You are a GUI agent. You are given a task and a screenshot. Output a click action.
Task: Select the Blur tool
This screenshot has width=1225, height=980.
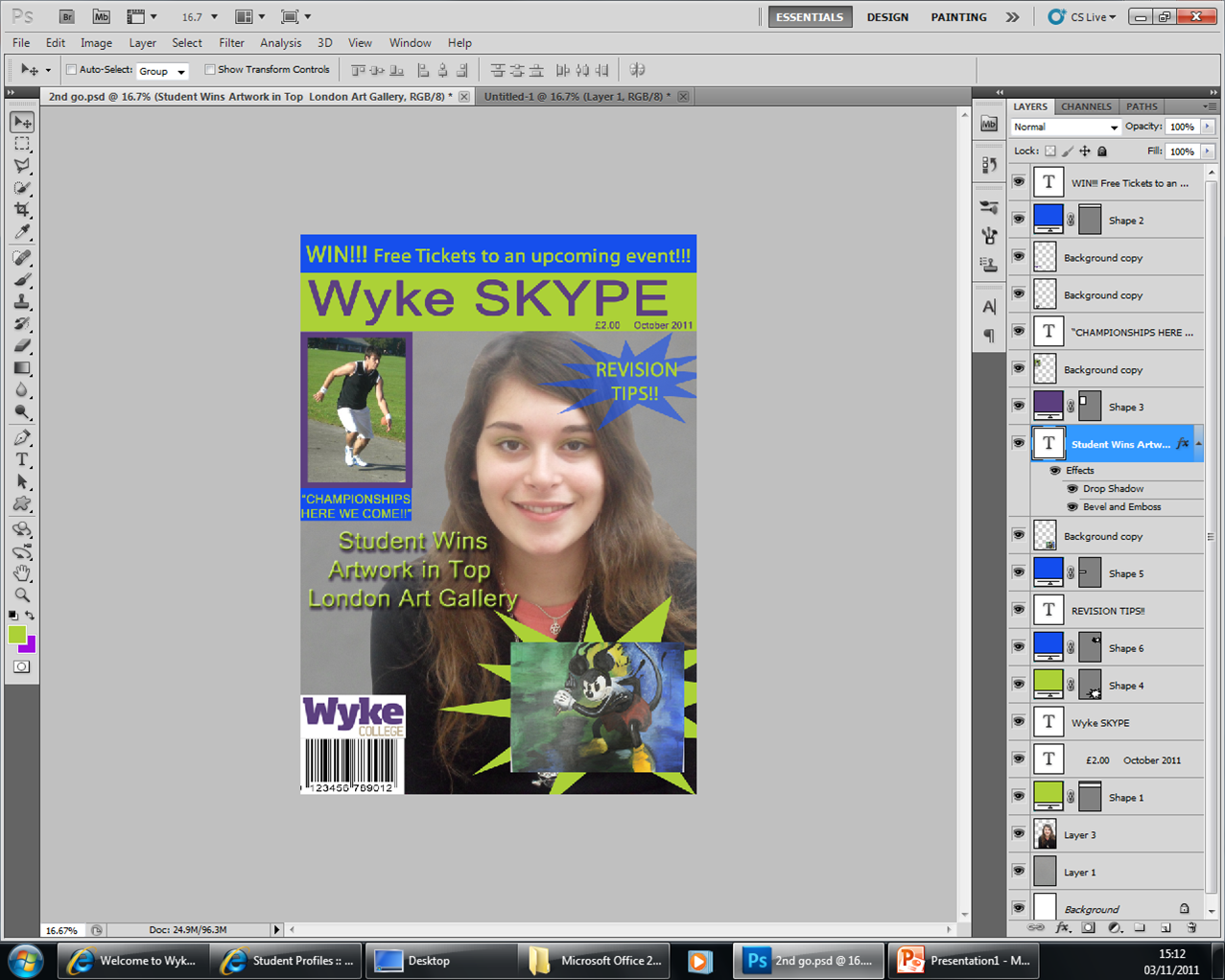(x=22, y=390)
